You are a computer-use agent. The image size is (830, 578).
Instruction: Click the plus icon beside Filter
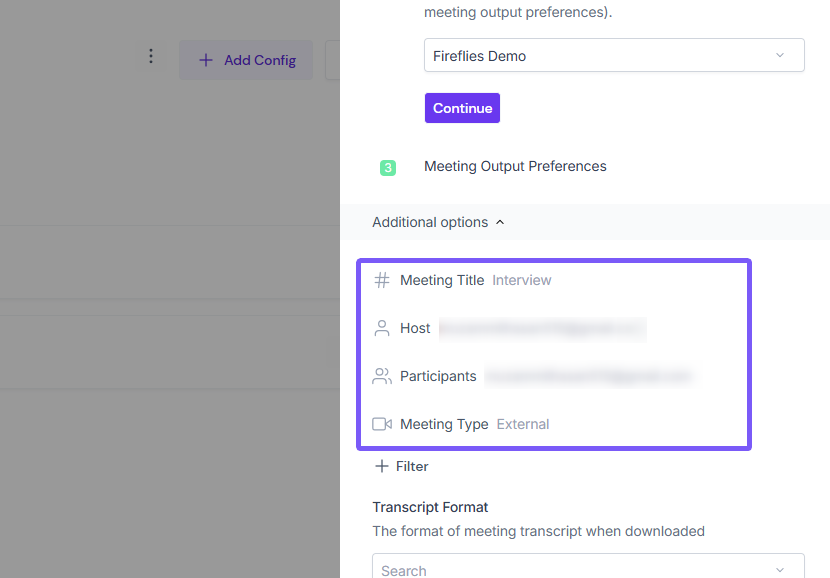381,466
